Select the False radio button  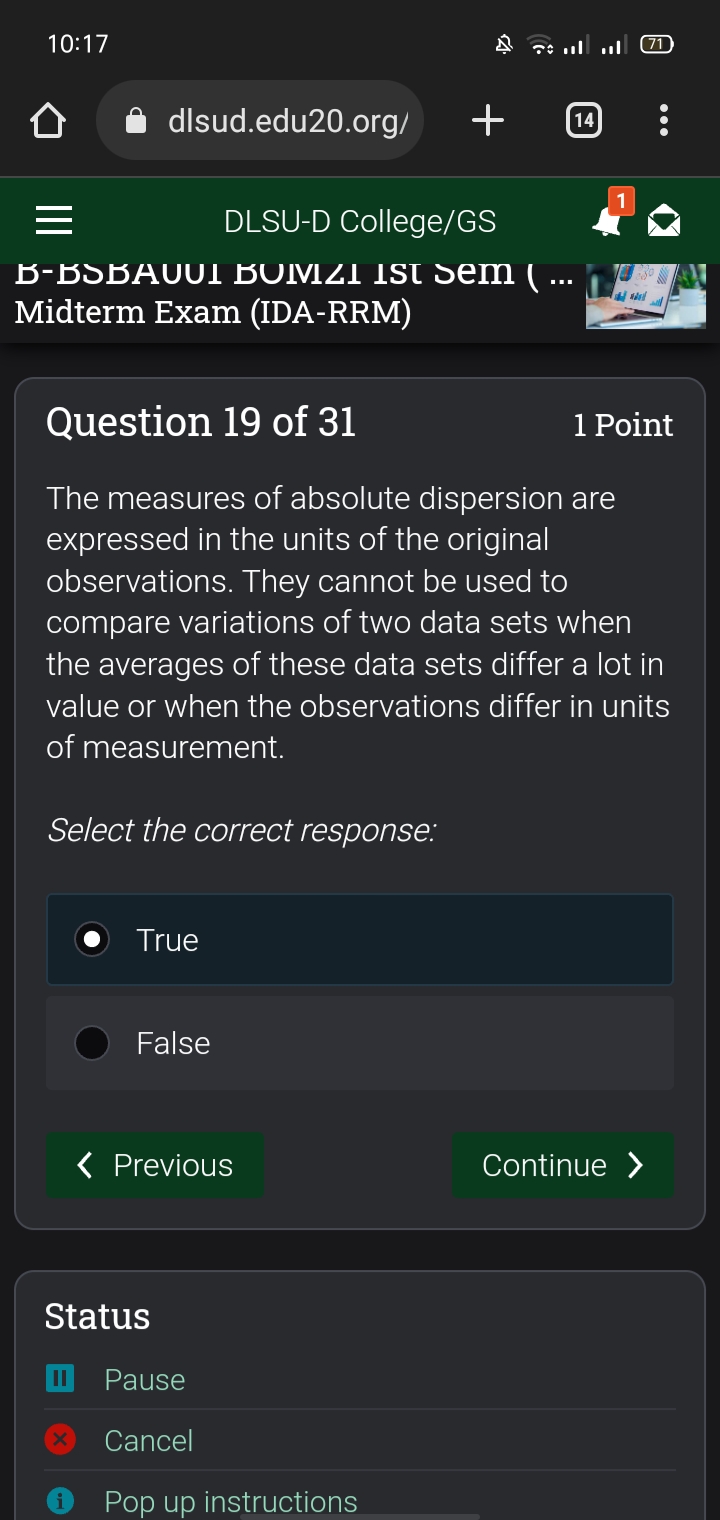tap(91, 1042)
